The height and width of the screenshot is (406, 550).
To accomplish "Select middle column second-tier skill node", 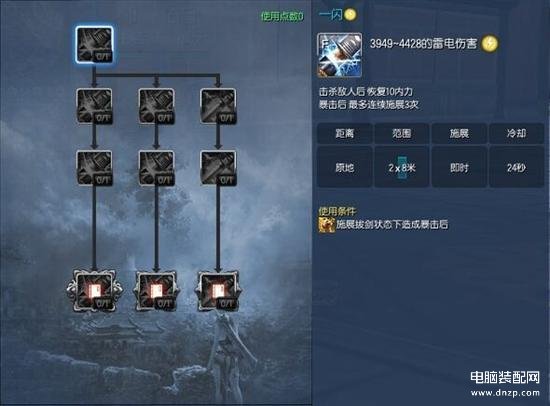I will tap(156, 106).
